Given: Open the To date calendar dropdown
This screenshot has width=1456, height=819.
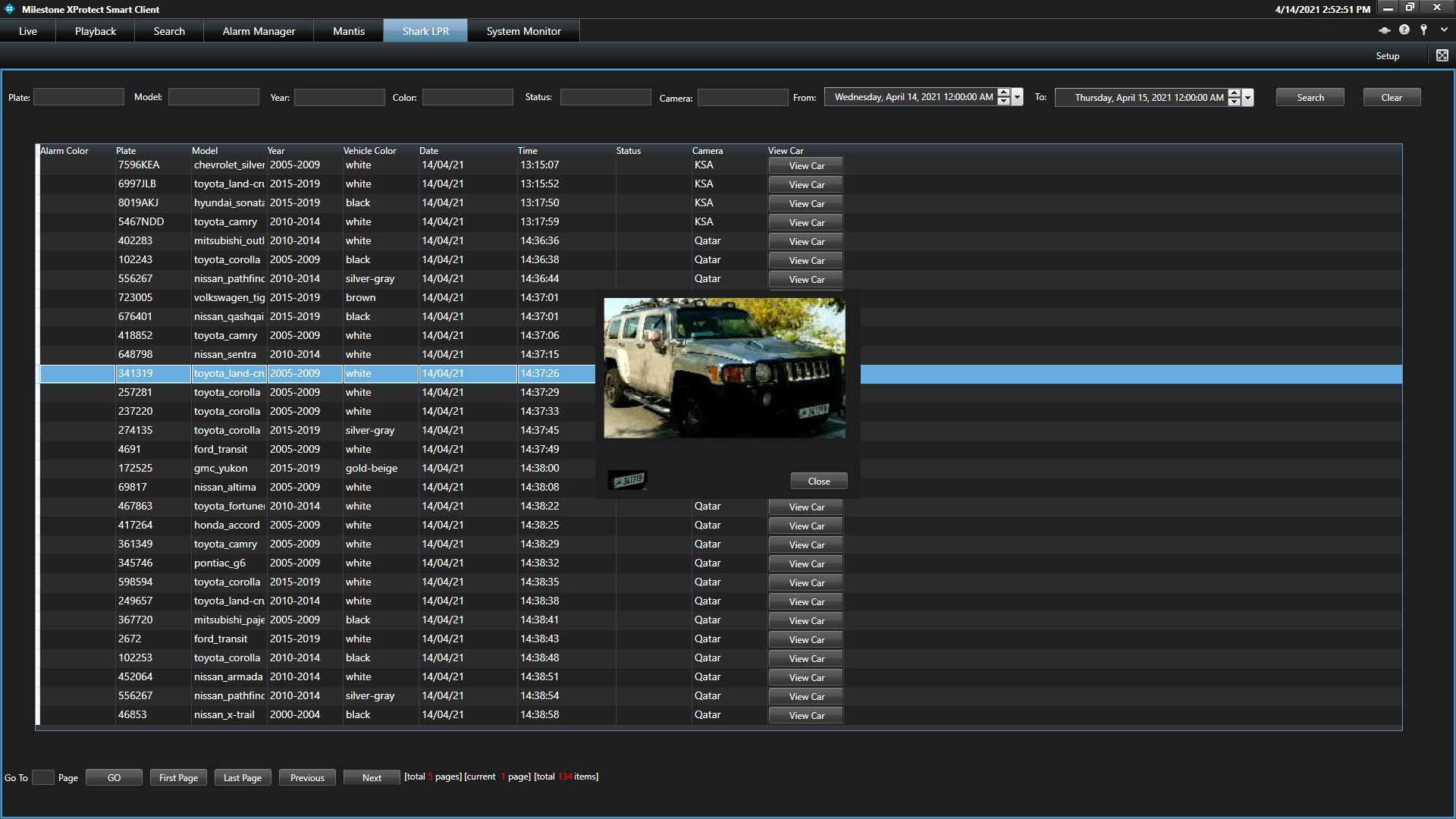Looking at the screenshot, I should (x=1248, y=97).
